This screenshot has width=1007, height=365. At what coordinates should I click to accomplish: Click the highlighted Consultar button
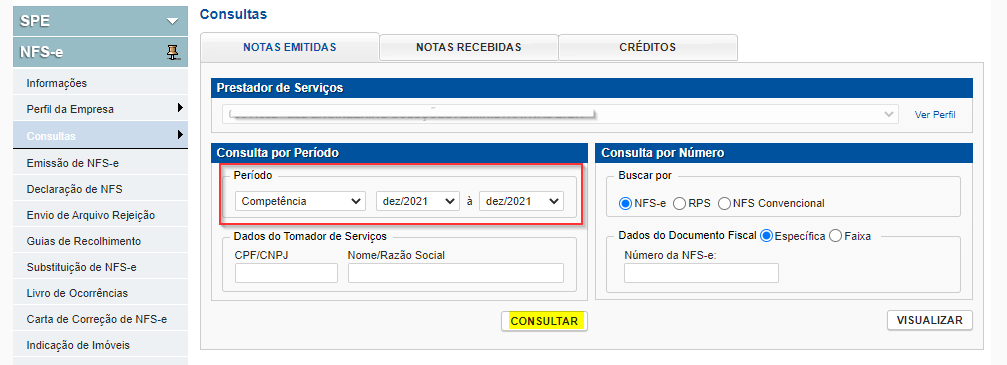pyautogui.click(x=544, y=321)
